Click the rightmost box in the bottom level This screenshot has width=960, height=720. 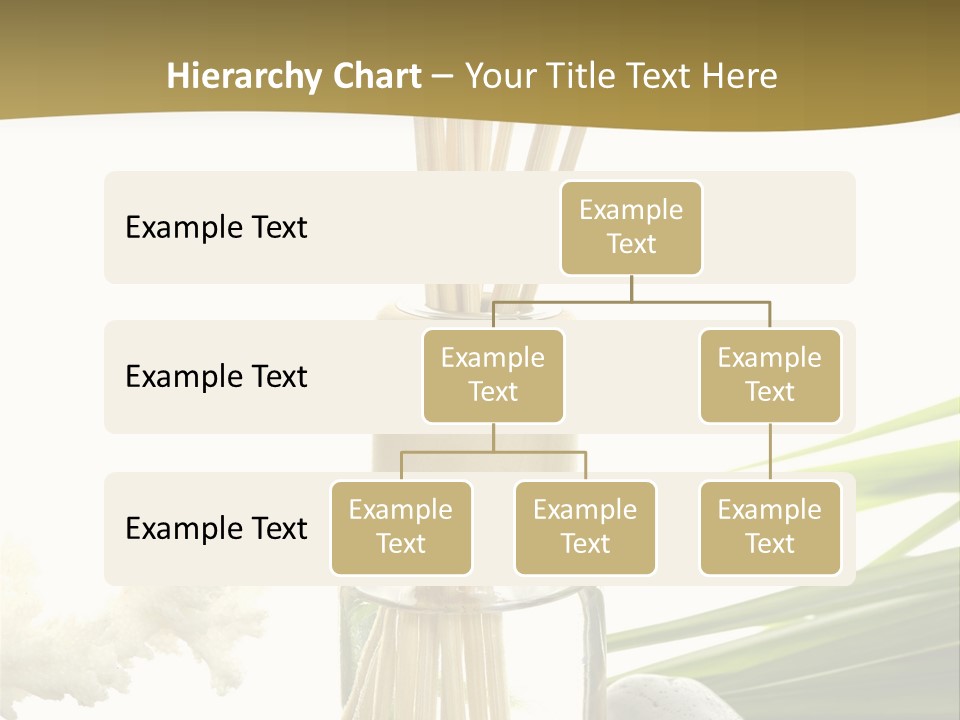click(770, 528)
